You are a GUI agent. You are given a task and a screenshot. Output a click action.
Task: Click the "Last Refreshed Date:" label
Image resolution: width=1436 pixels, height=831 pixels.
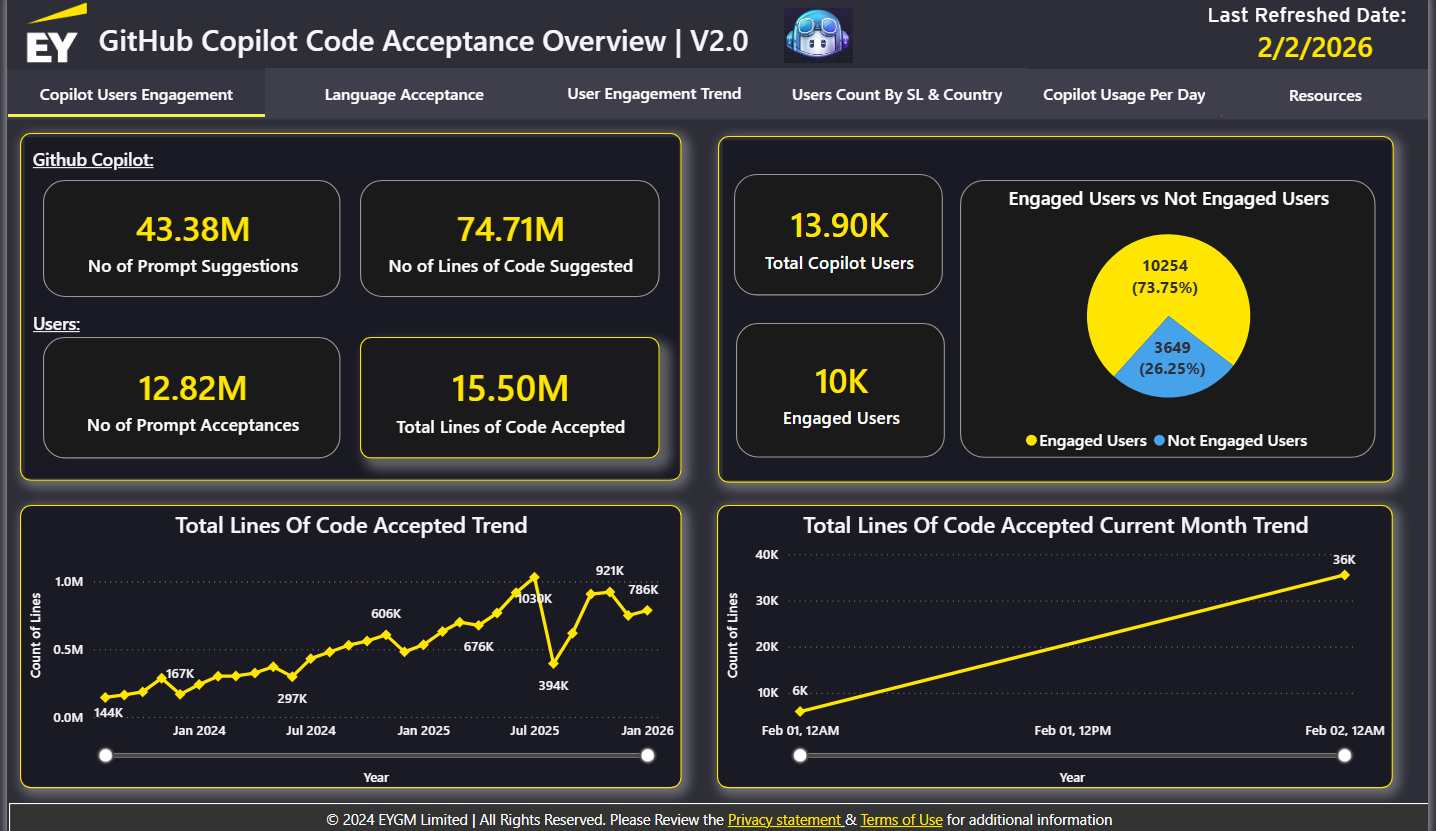click(x=1307, y=15)
